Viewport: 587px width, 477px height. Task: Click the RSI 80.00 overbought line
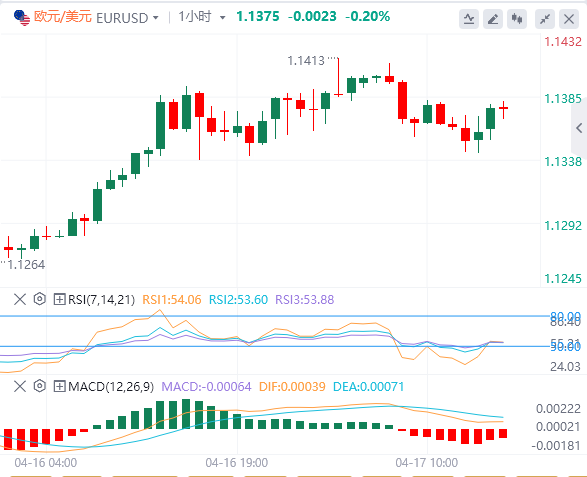tap(270, 316)
